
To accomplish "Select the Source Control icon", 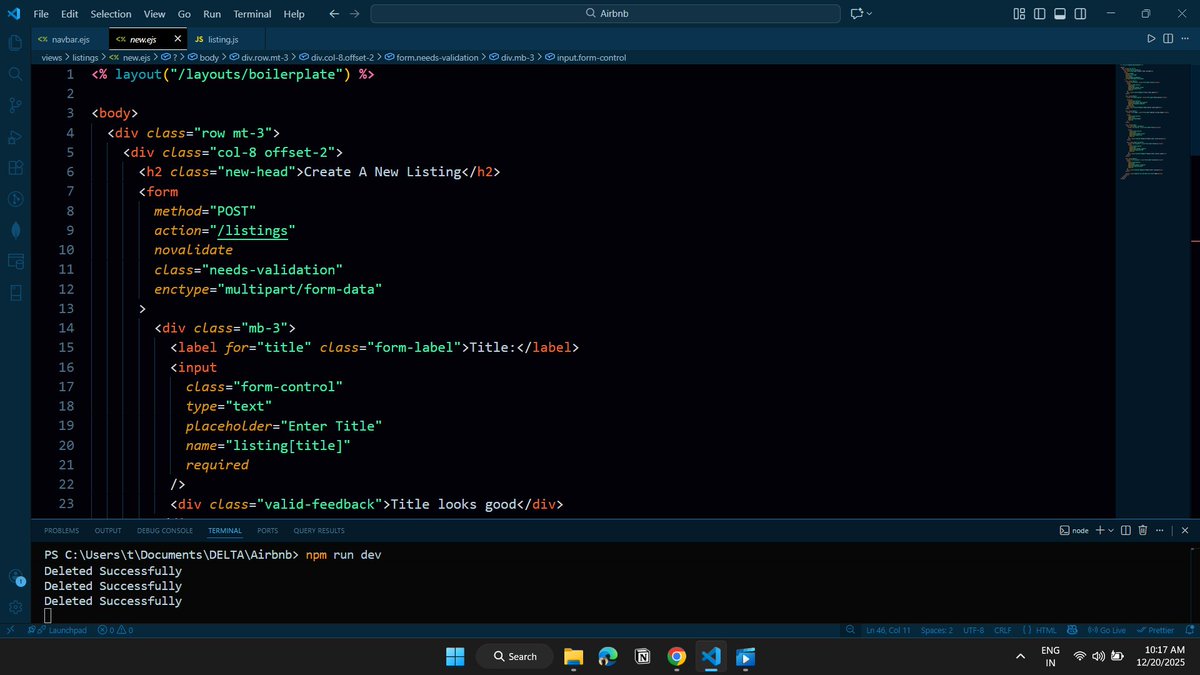I will click(x=15, y=105).
